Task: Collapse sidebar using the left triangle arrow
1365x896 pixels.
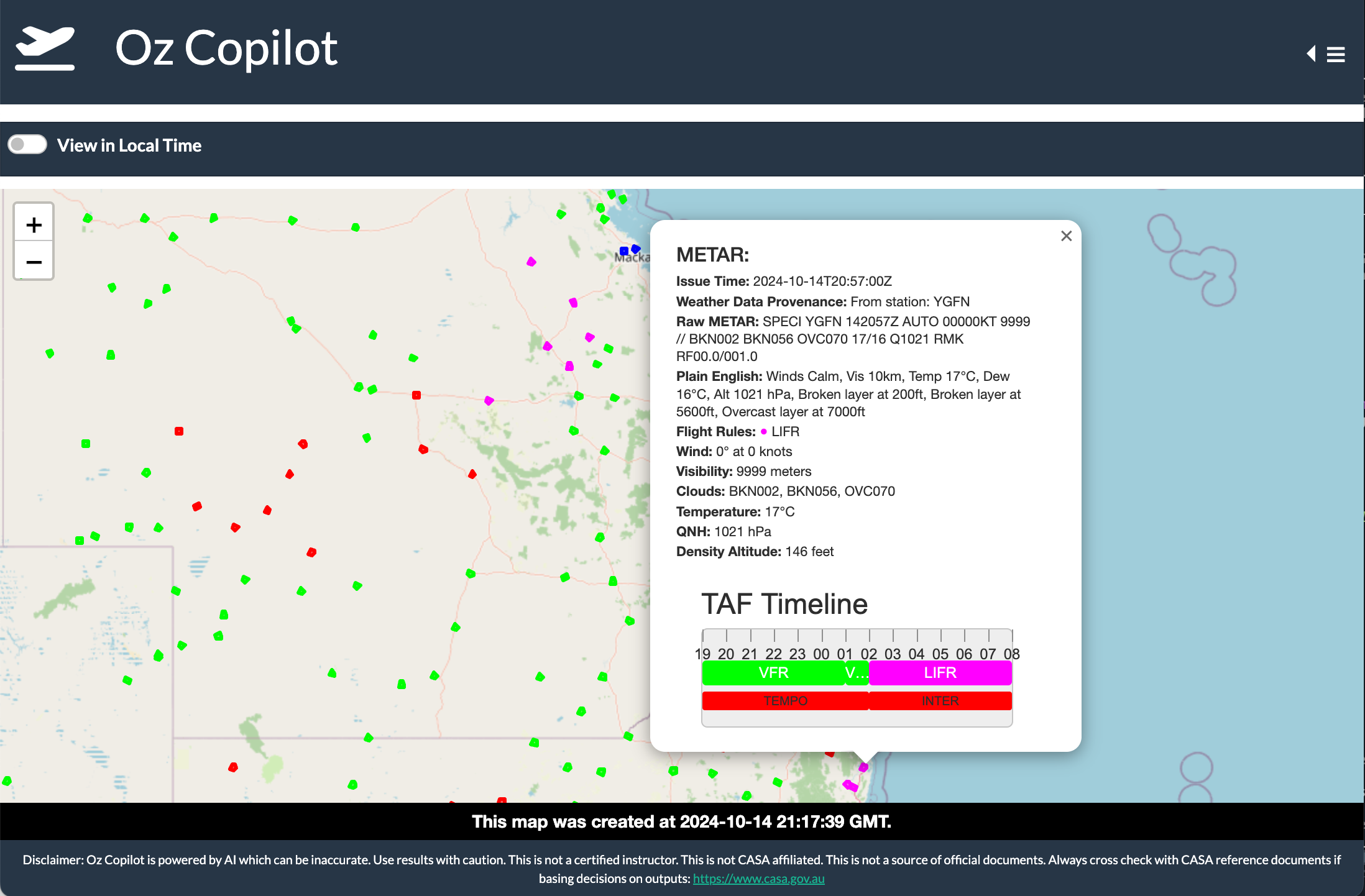Action: (x=1312, y=54)
